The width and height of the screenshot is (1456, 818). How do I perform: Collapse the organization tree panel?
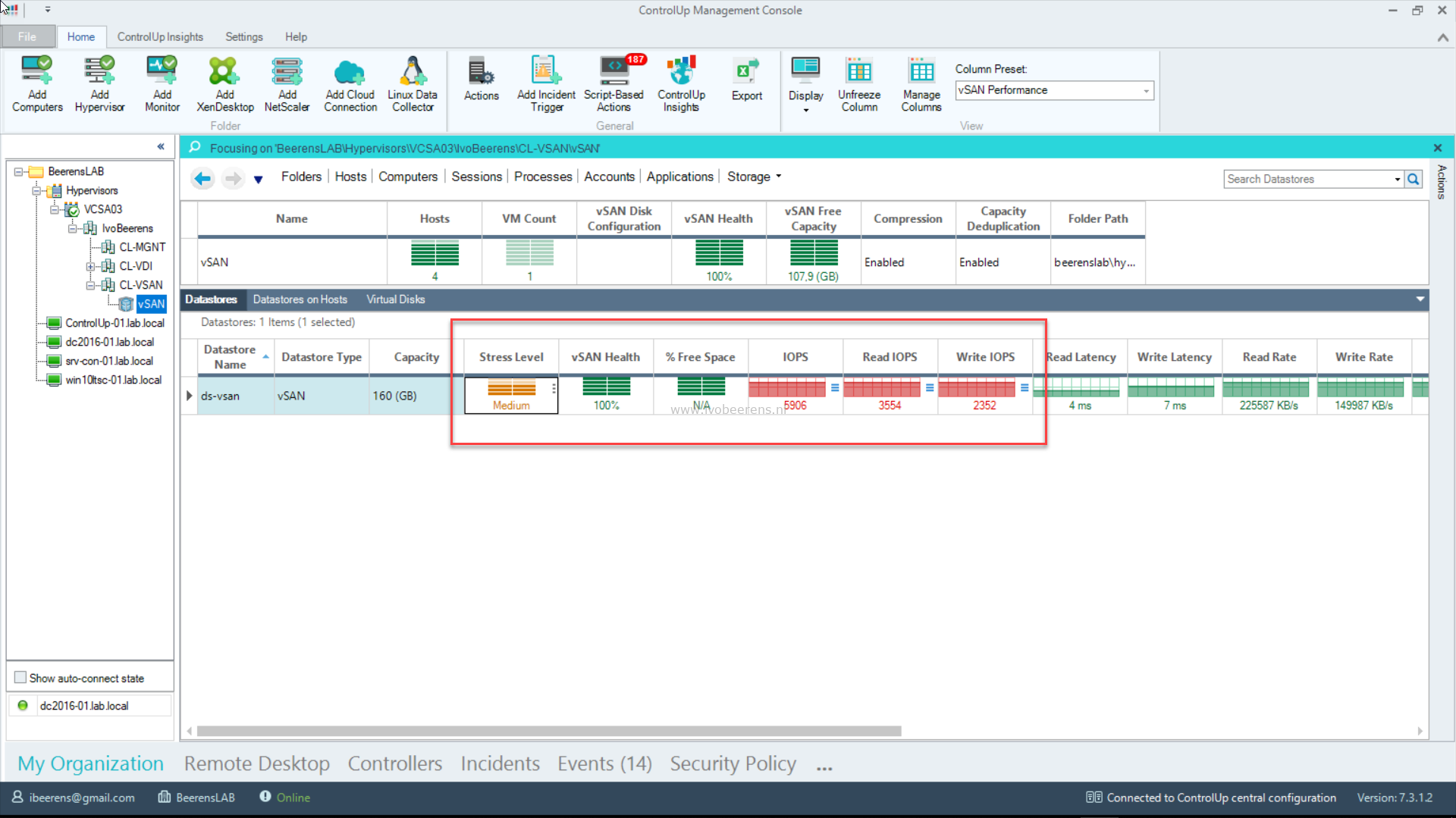coord(161,146)
